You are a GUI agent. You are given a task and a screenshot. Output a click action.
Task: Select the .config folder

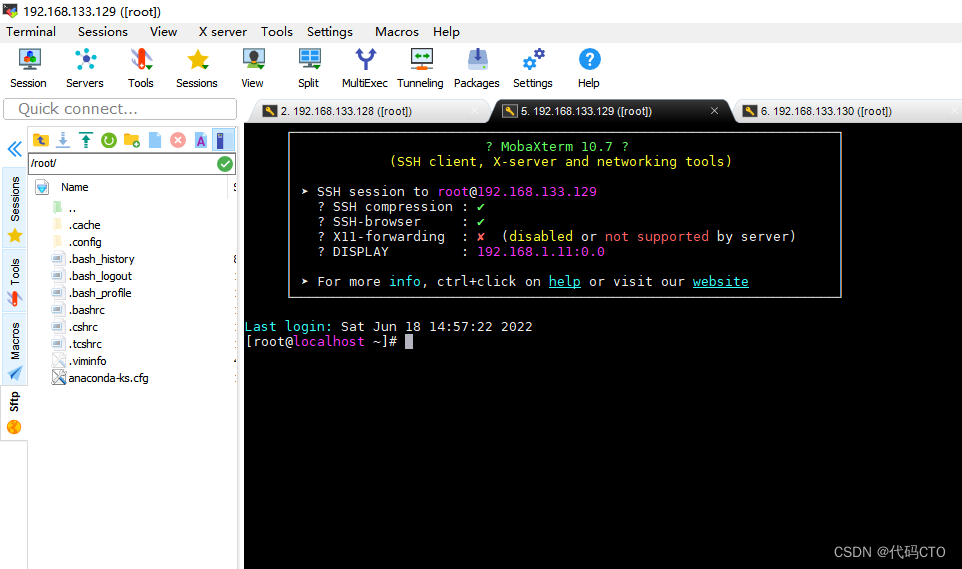(x=85, y=242)
